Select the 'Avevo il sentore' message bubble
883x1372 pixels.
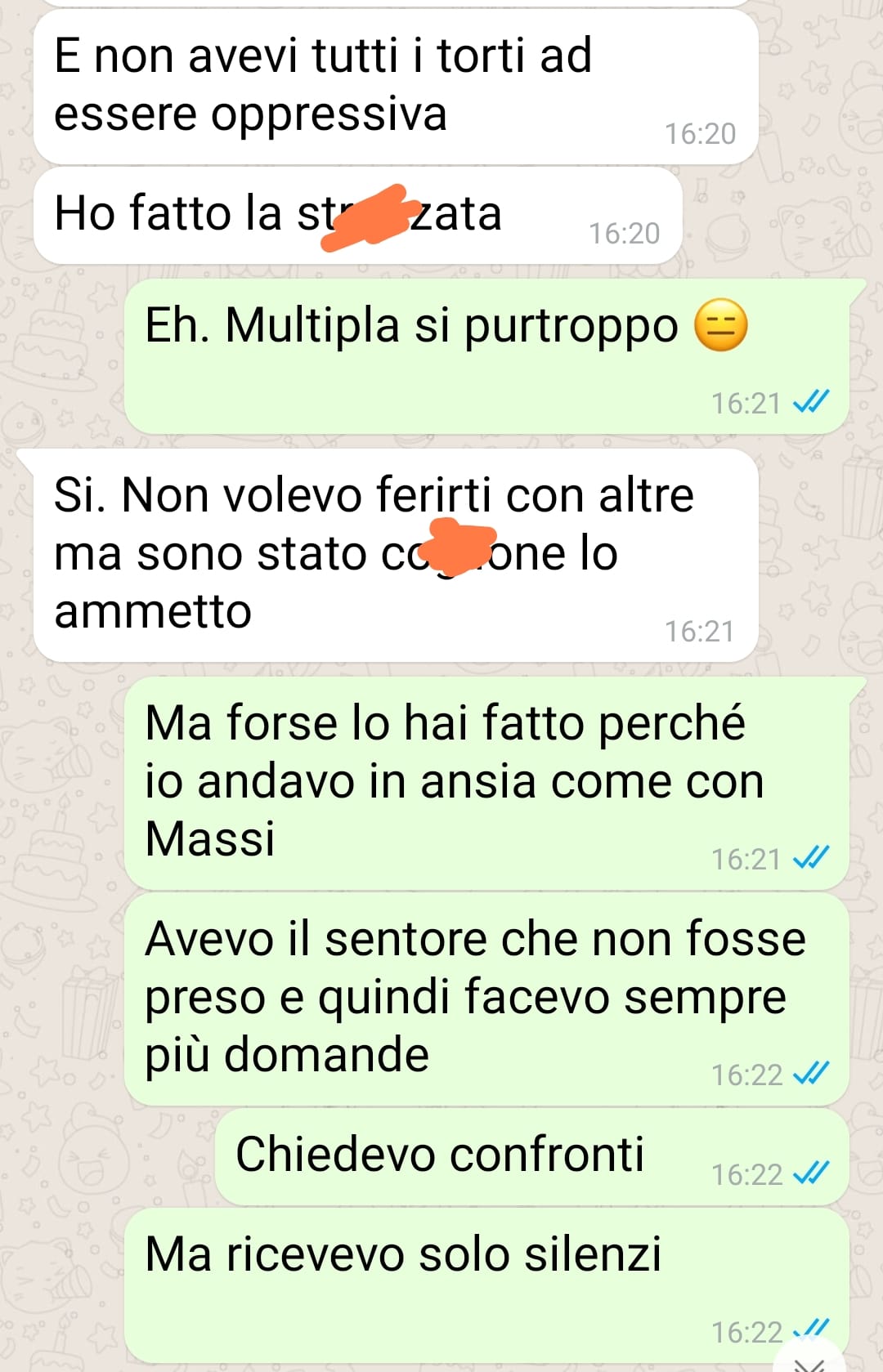point(486,999)
